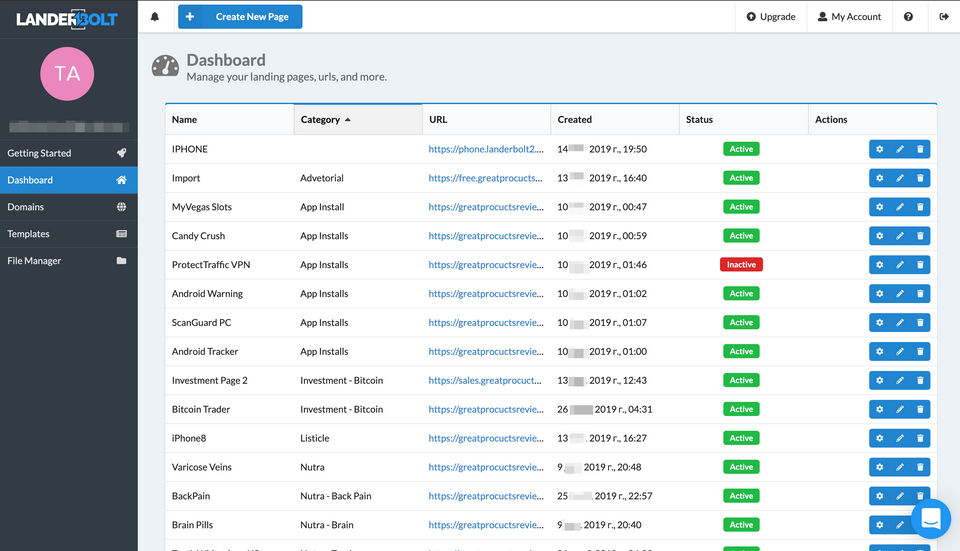Click trash icon for Bitcoin Trader row
The image size is (960, 551).
click(x=920, y=409)
